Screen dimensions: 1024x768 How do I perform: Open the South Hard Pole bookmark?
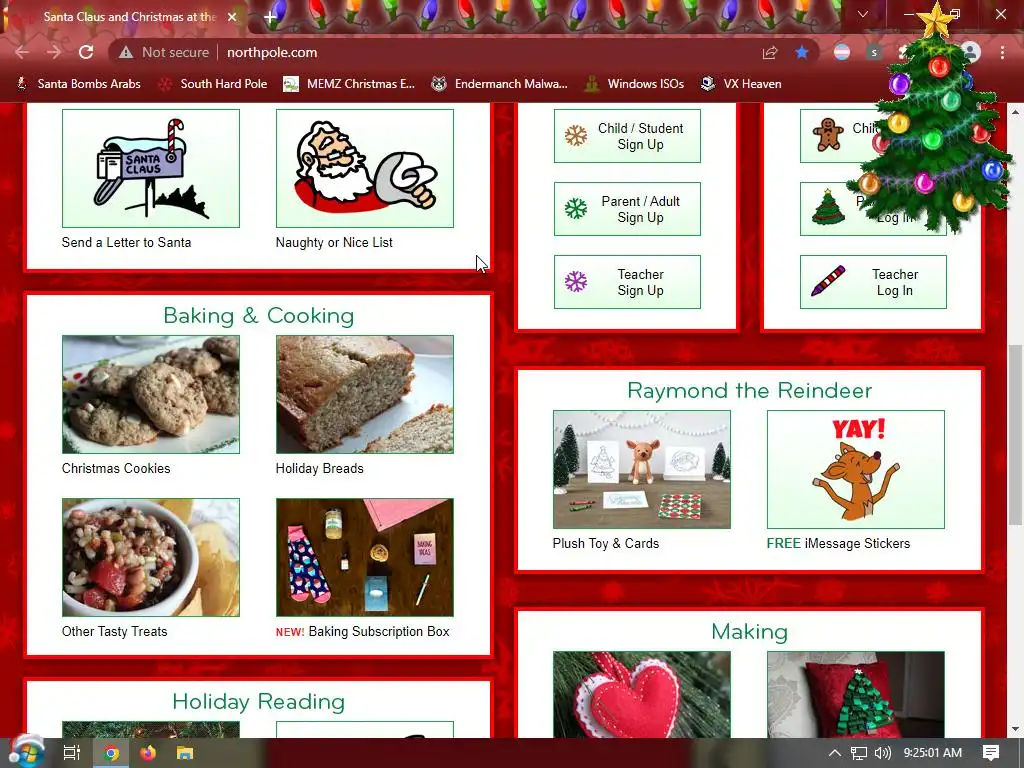214,84
